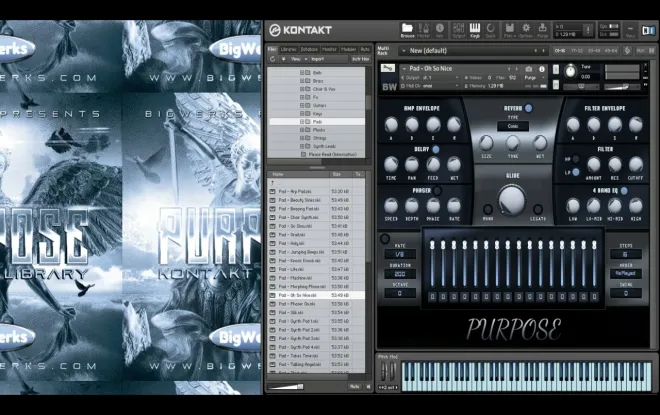This screenshot has height=415, width=660.
Task: Select the Pads folder in tree
Action: pos(317,122)
